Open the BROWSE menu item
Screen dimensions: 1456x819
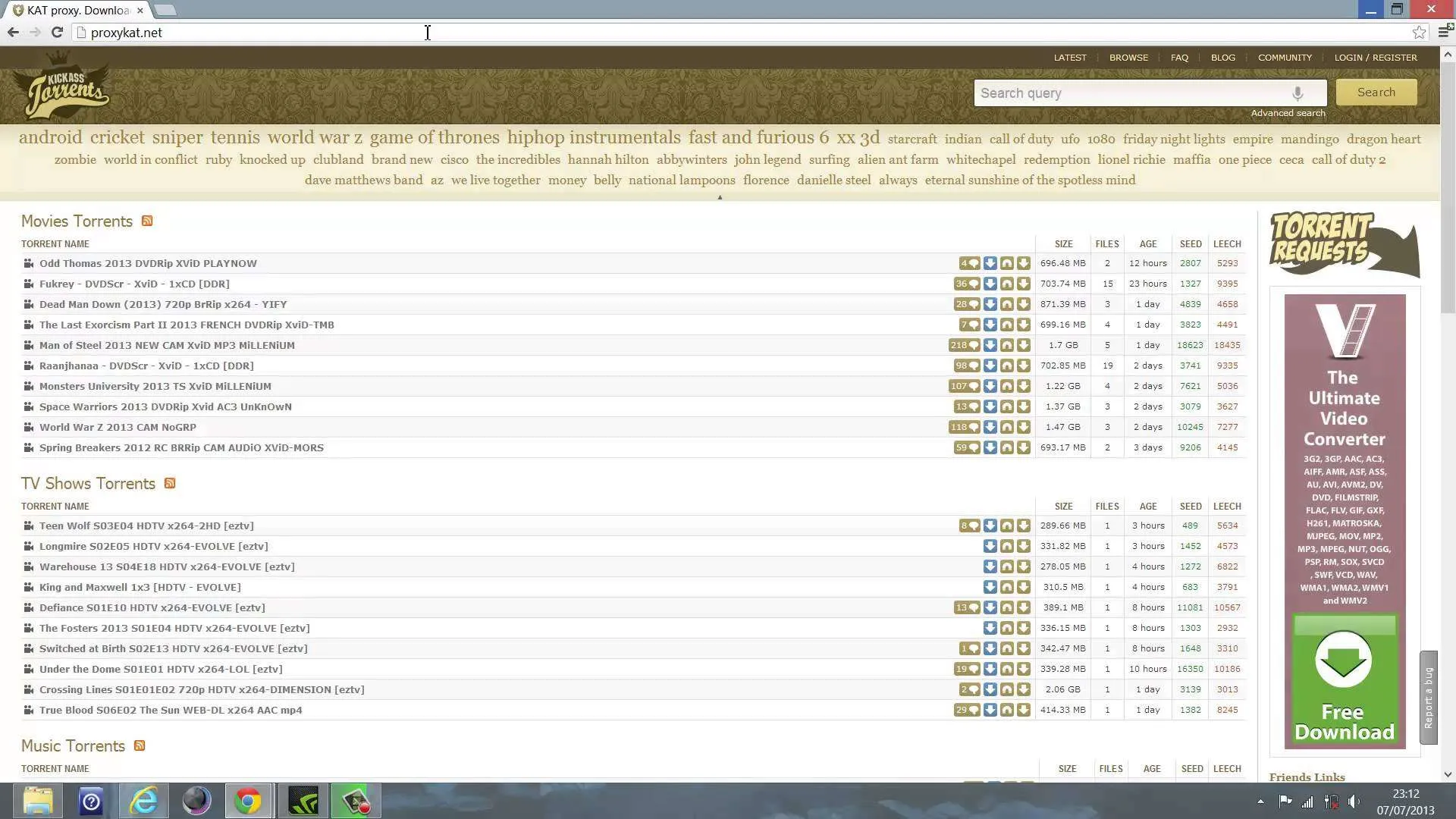1128,58
